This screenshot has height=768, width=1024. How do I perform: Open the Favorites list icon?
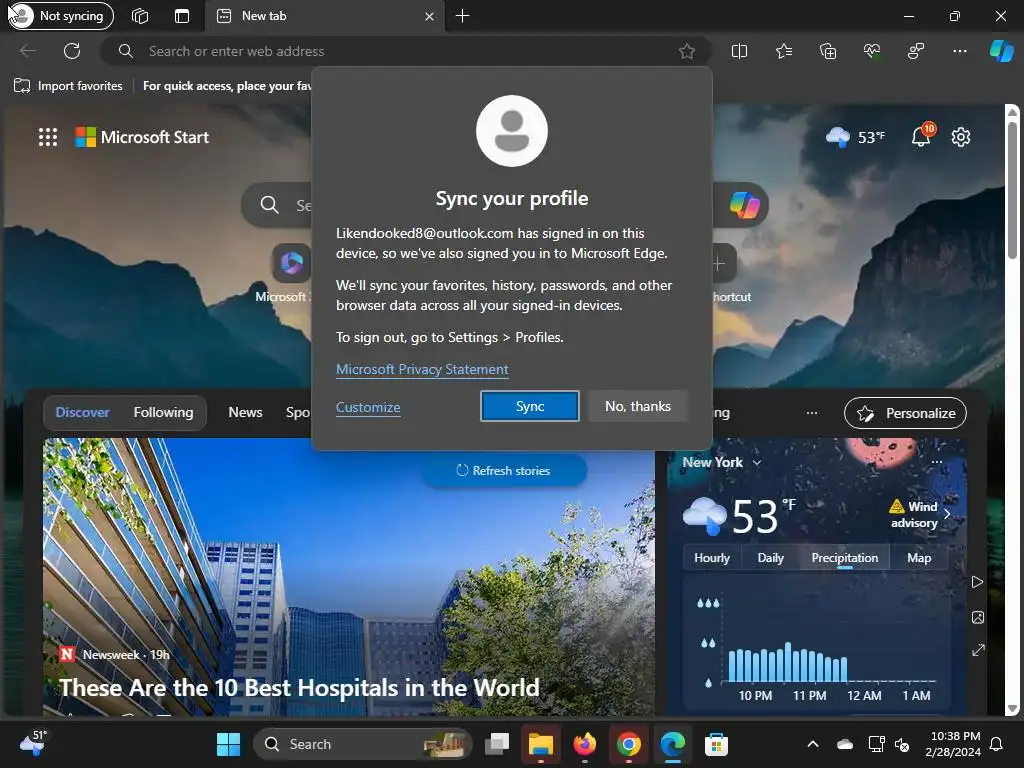(x=784, y=51)
